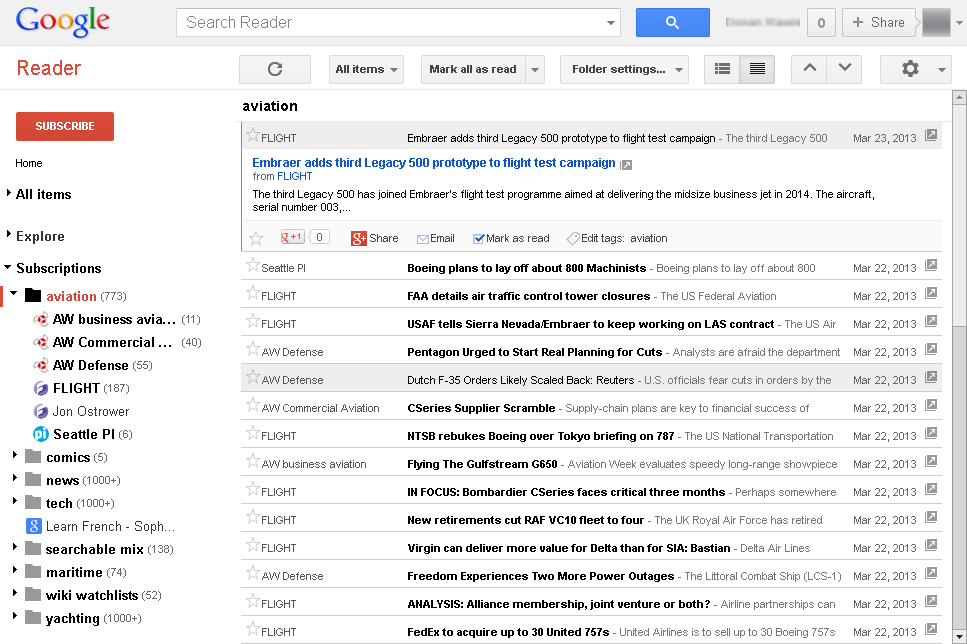
Task: Star the Seattle PI Boeing layoffs item
Action: coord(253,267)
